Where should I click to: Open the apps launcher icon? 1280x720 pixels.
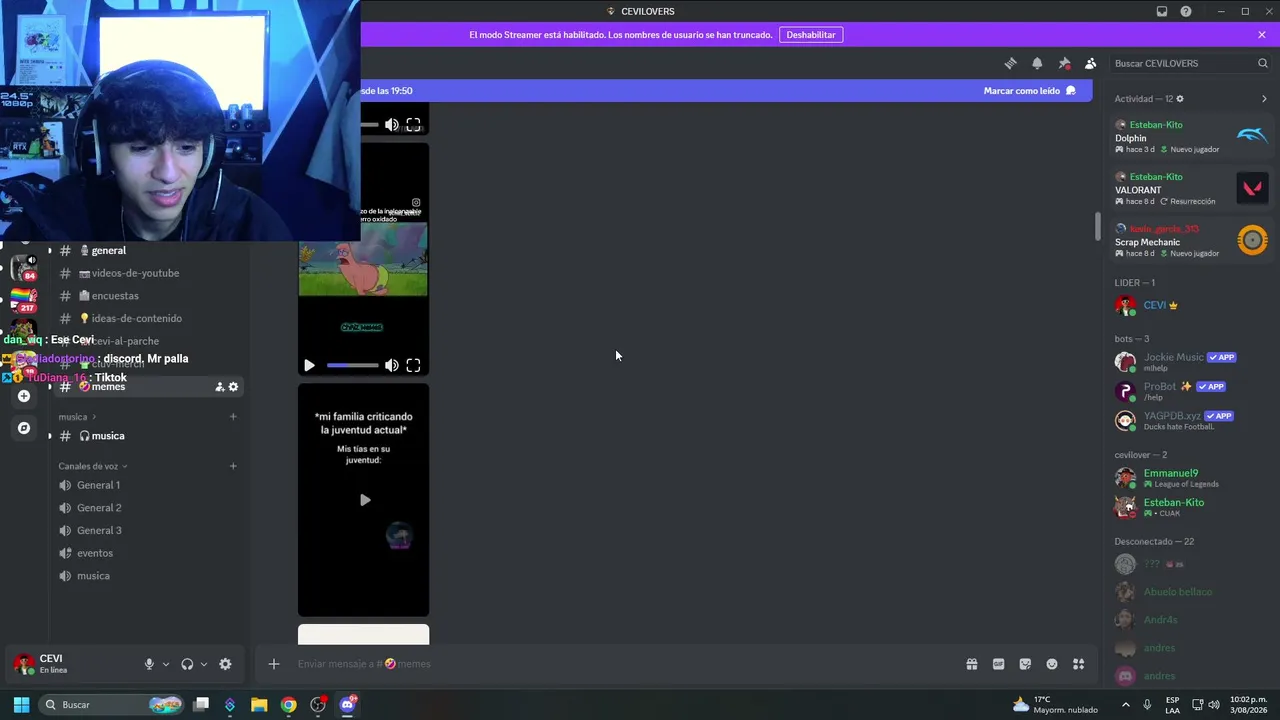point(1079,664)
